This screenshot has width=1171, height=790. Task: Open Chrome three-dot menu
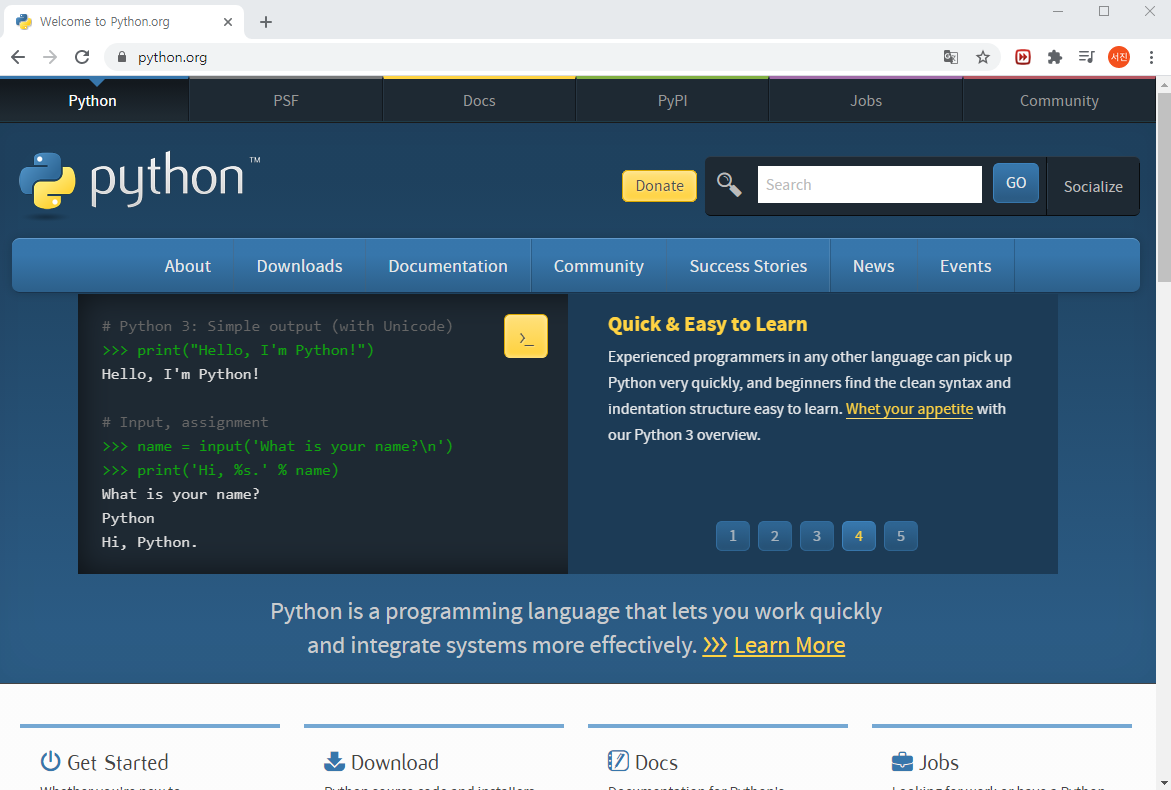pyautogui.click(x=1152, y=57)
